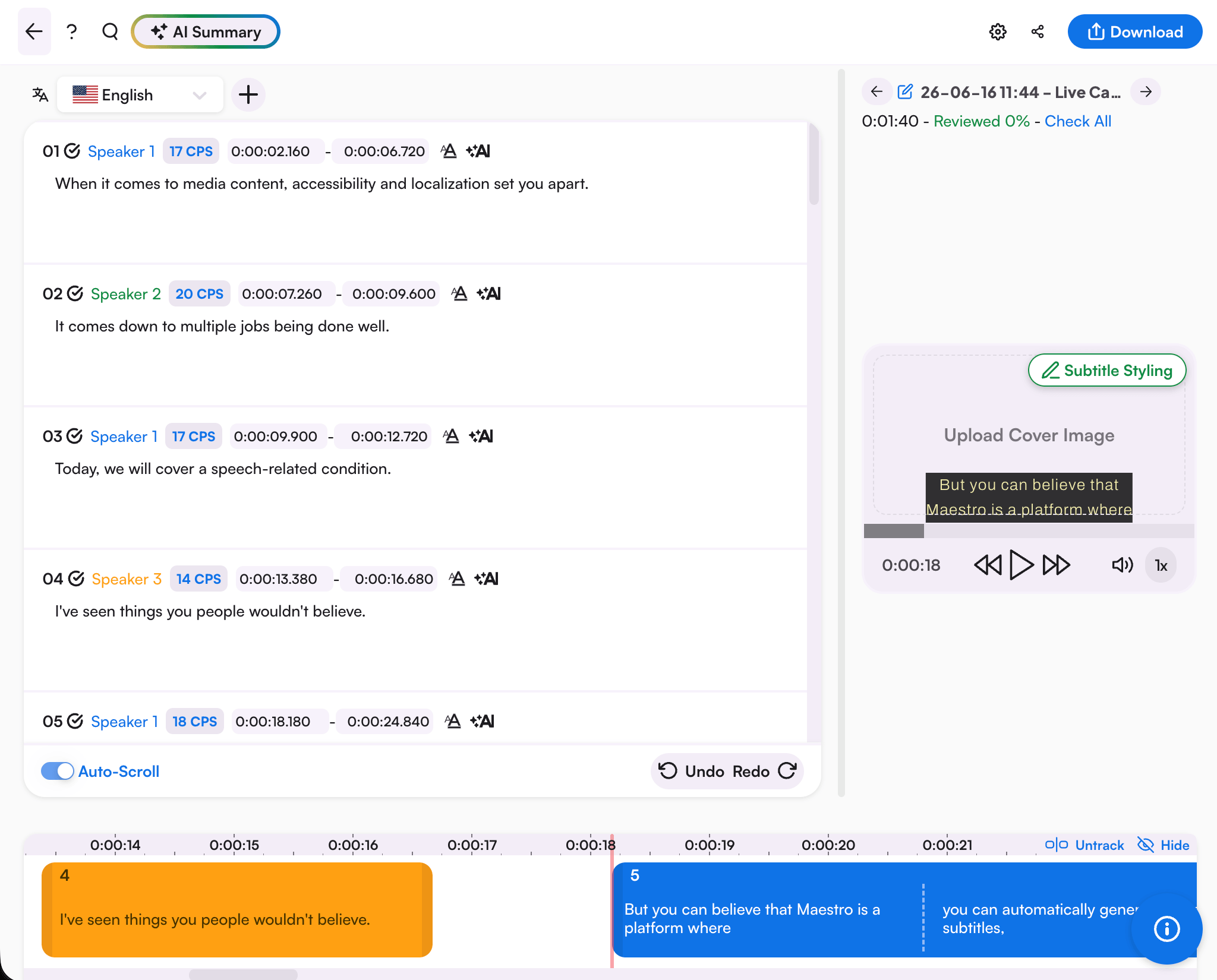Click text formatting icon on segment 02
The width and height of the screenshot is (1217, 980).
[x=459, y=293]
